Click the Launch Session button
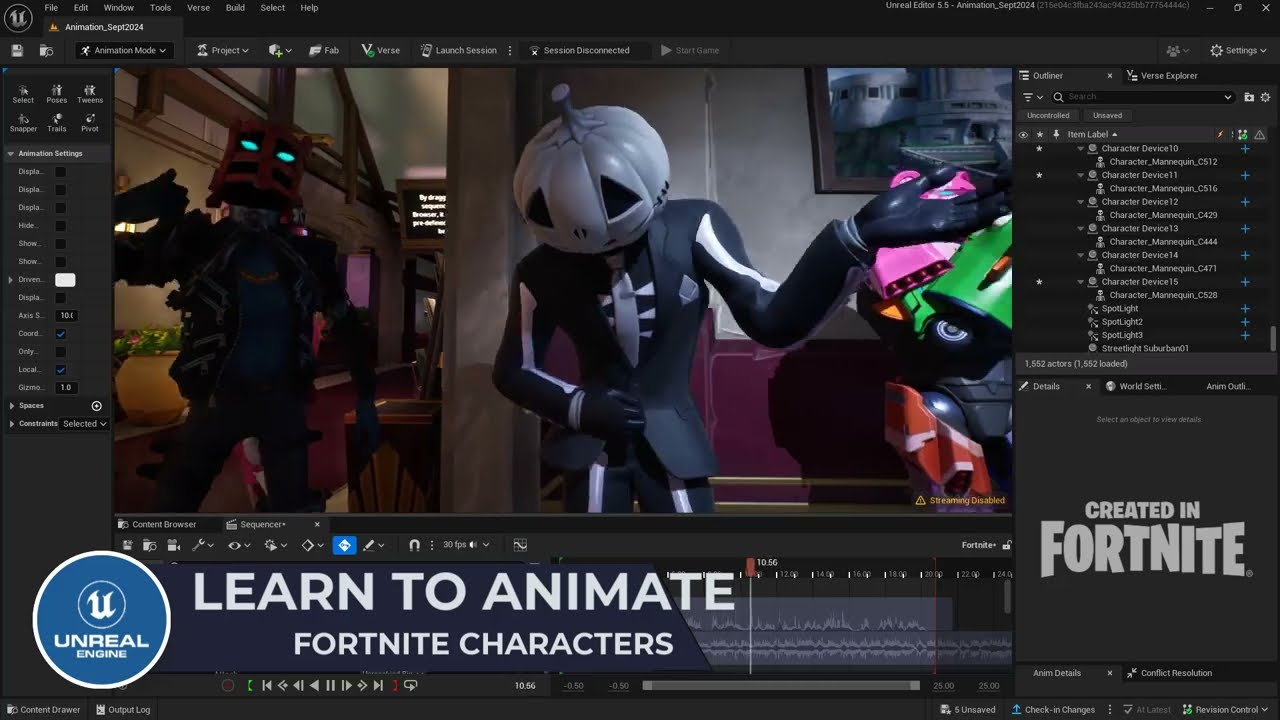This screenshot has height=720, width=1280. [x=458, y=50]
